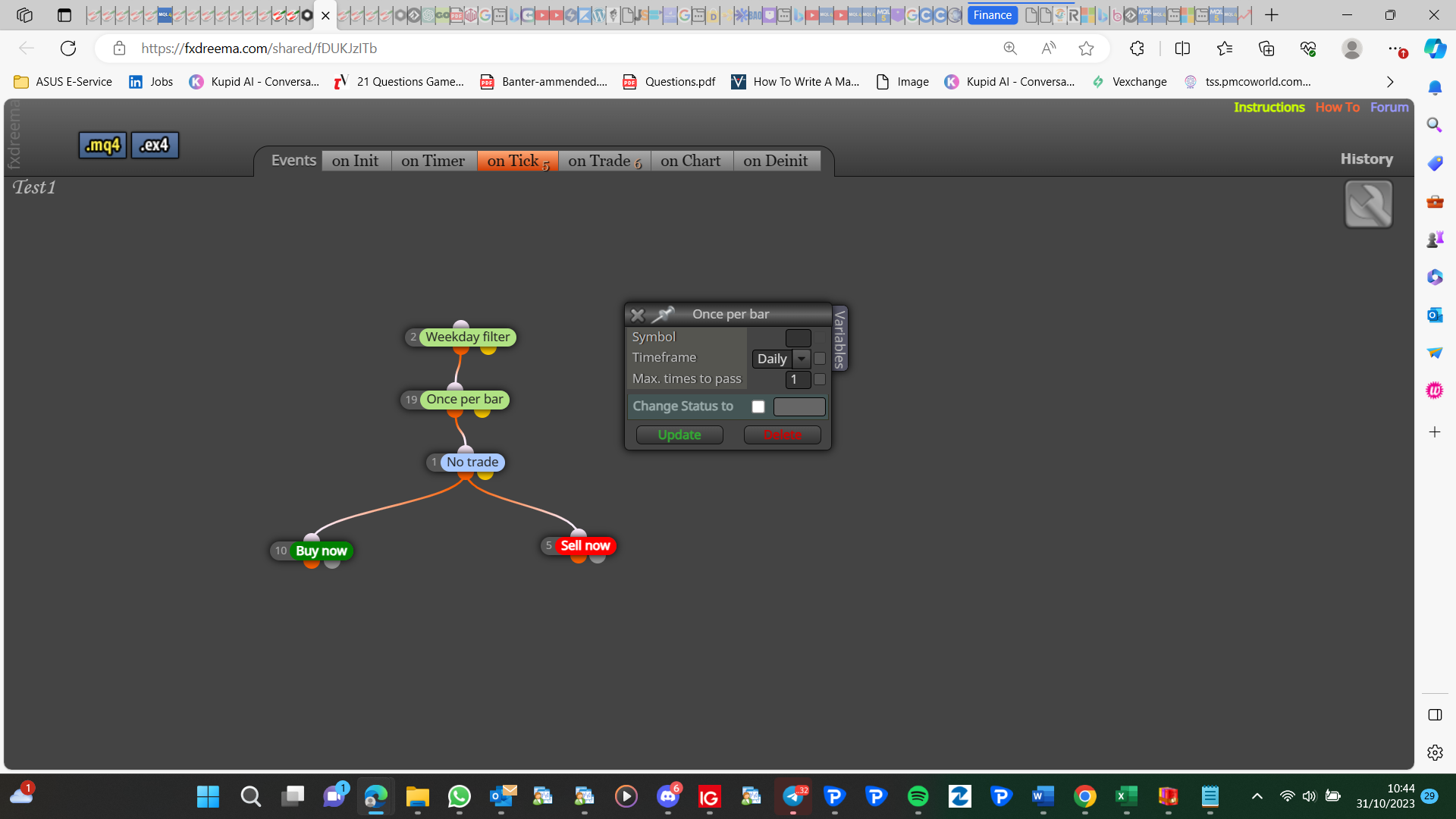Open split screen view icon
Image resolution: width=1456 pixels, height=819 pixels.
[x=1182, y=49]
